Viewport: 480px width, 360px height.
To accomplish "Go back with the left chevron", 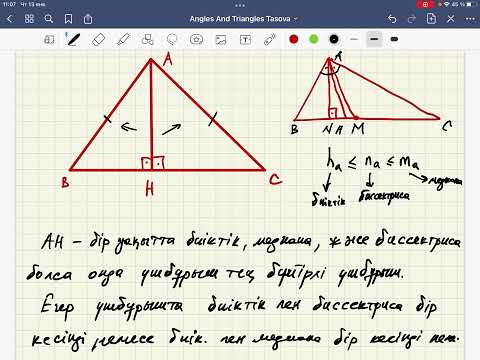I will 10,19.
